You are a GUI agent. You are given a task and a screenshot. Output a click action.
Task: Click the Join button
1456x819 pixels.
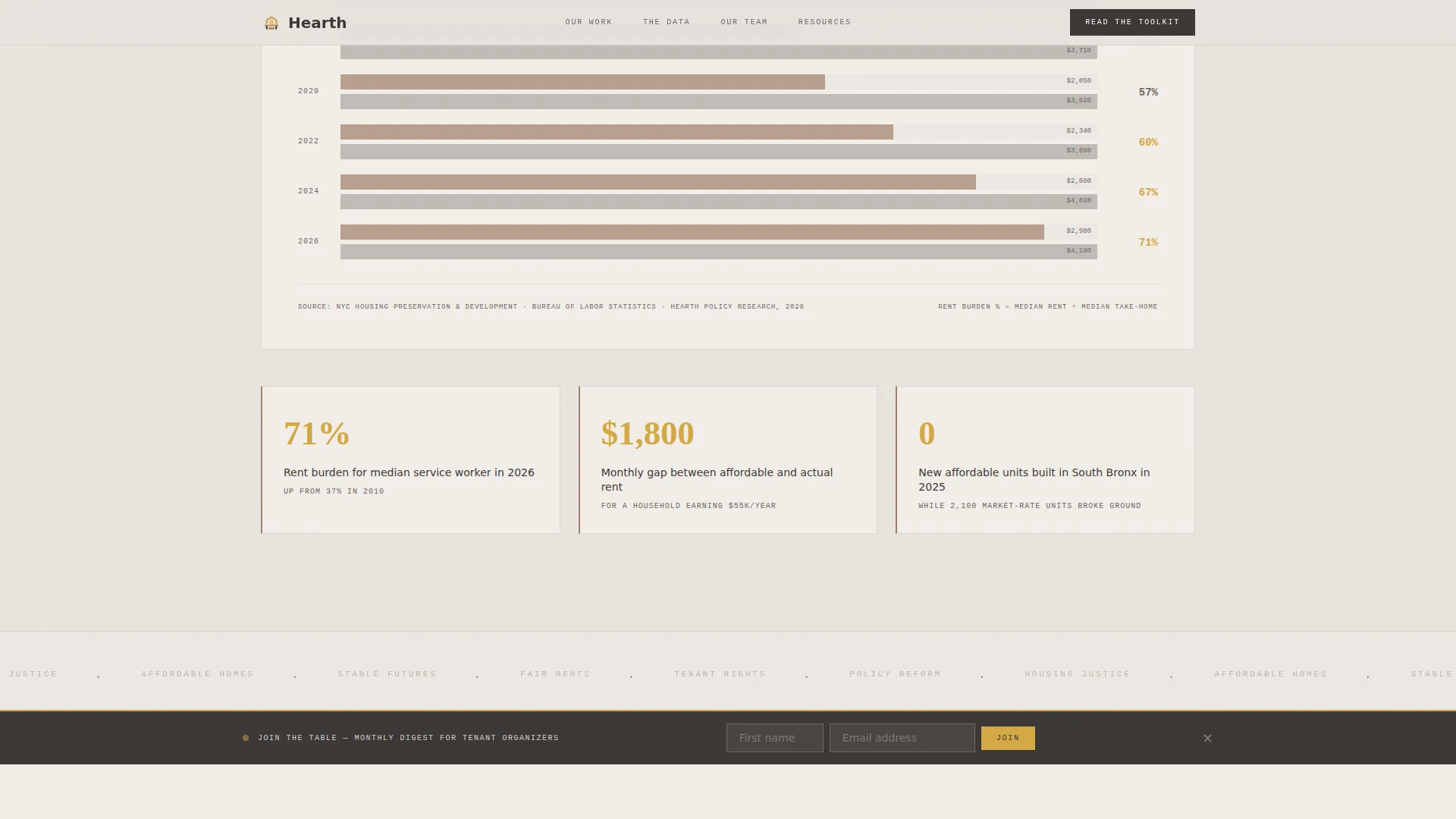coord(1008,738)
